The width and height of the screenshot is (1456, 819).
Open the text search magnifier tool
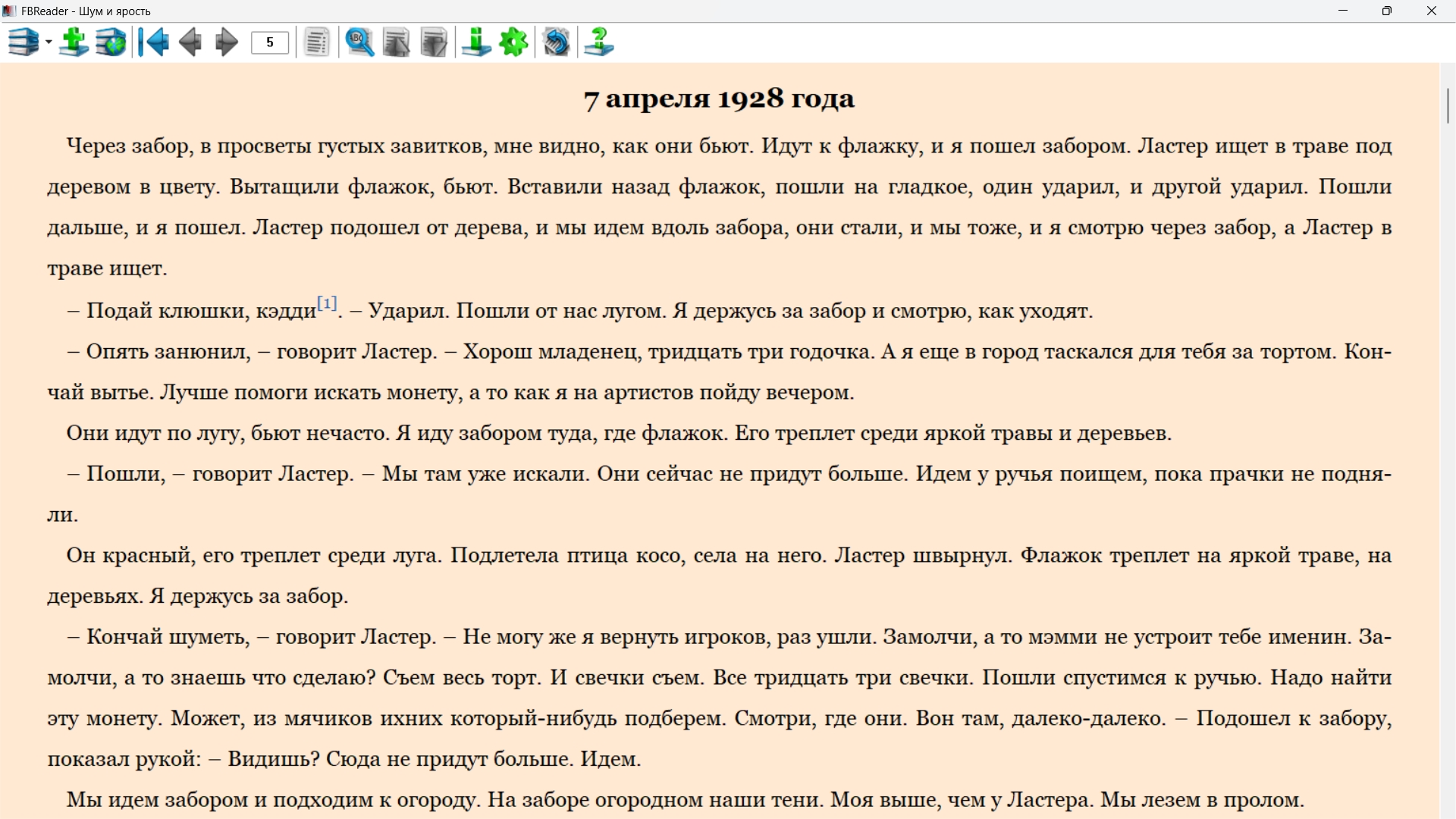(x=359, y=42)
